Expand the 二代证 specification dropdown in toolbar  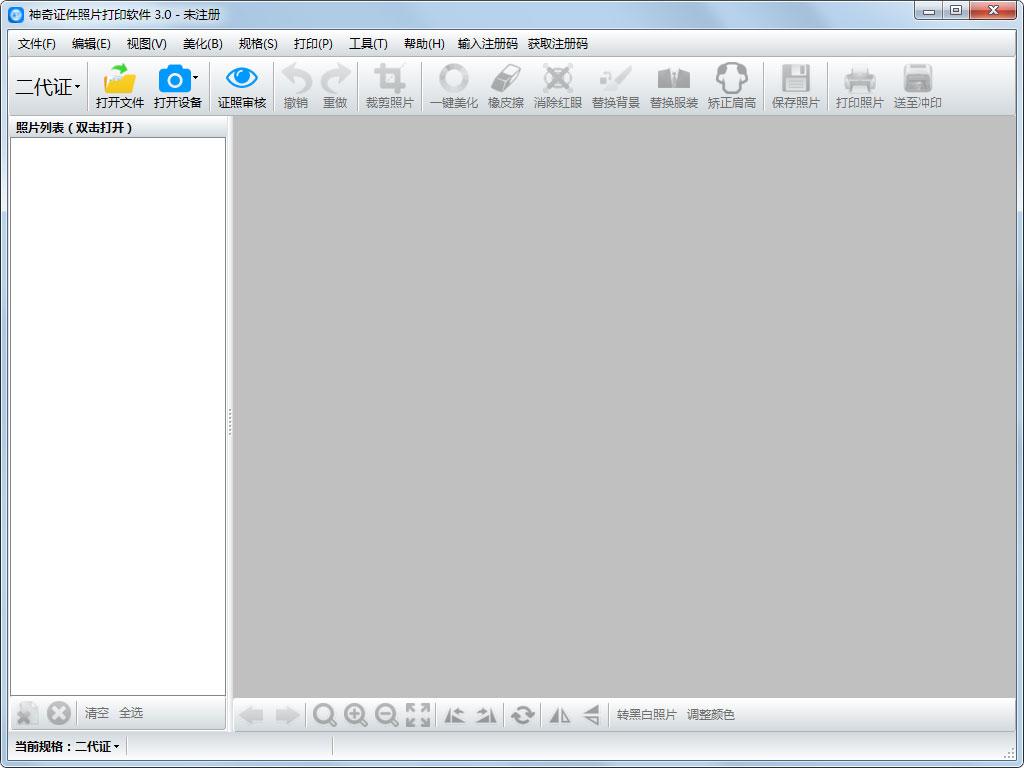click(48, 87)
